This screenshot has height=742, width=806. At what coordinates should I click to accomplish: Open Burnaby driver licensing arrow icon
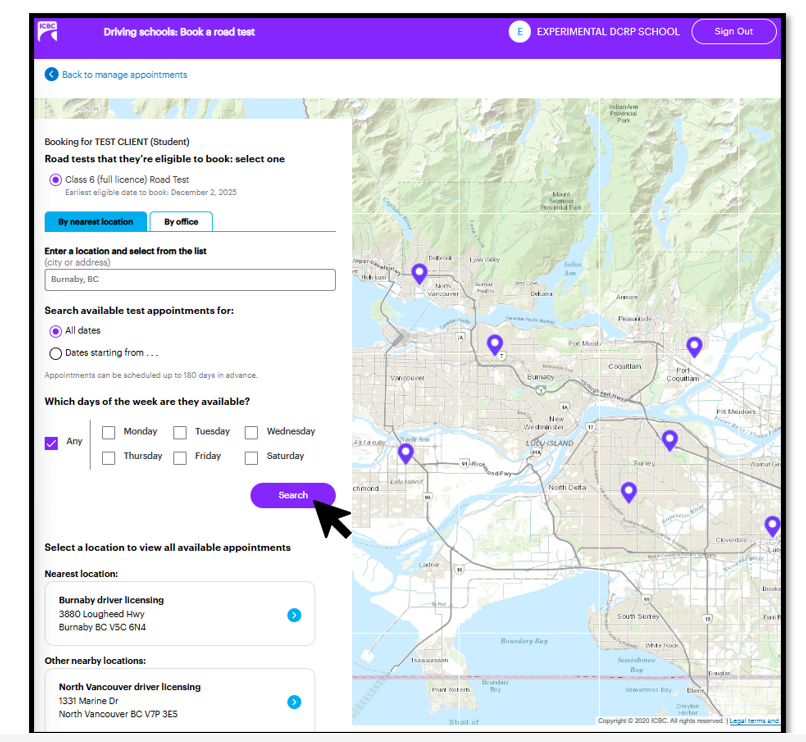click(294, 615)
